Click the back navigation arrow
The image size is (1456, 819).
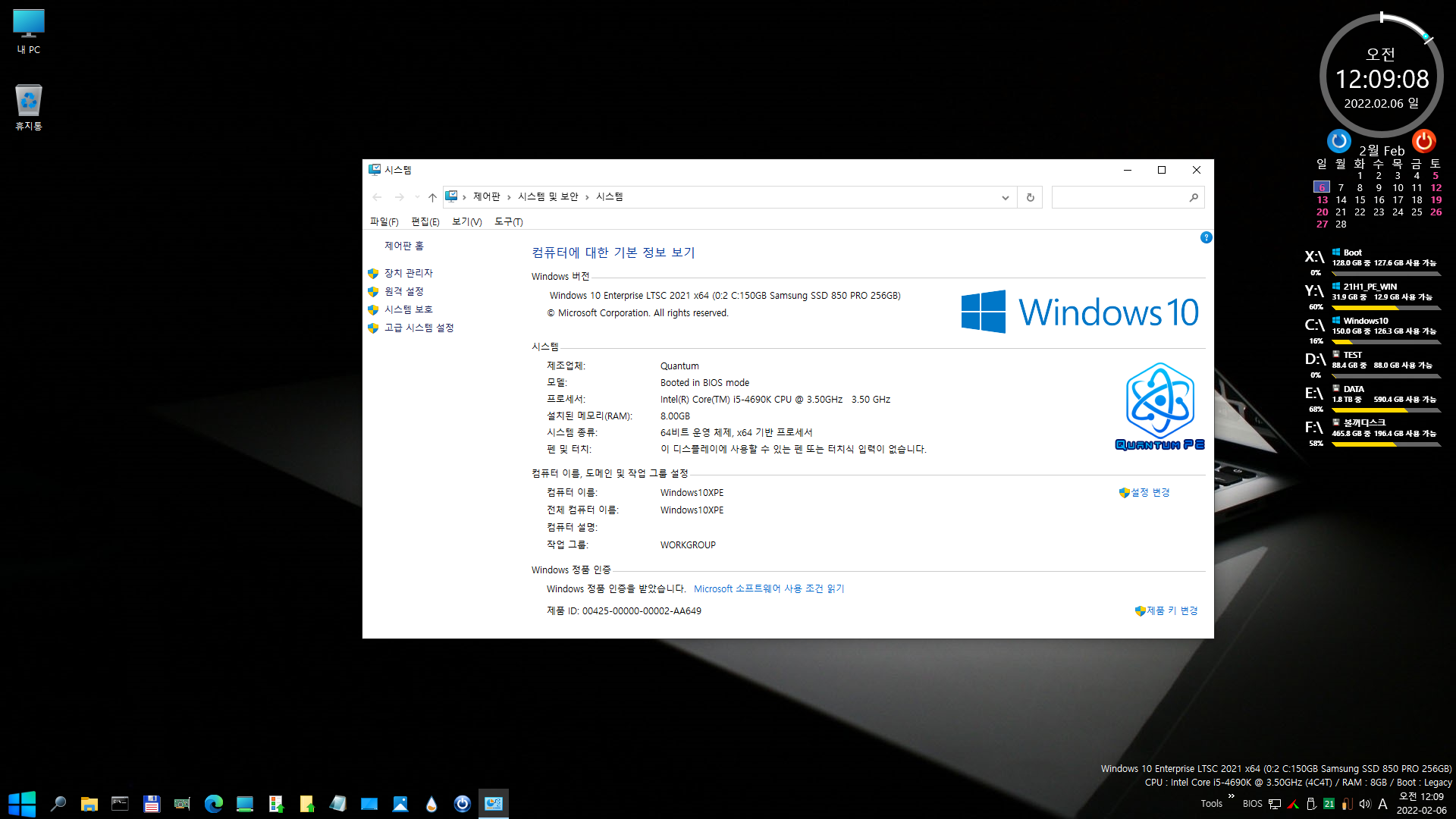tap(377, 197)
